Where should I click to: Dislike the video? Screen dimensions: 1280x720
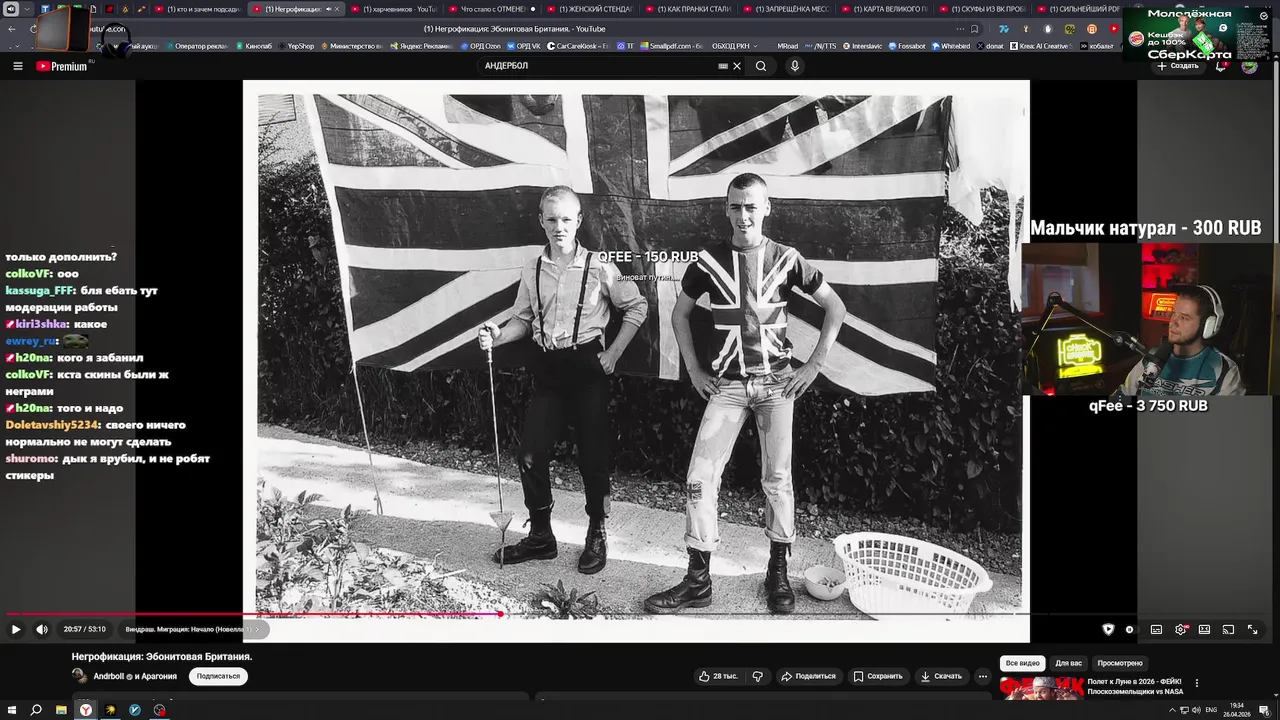pos(757,676)
